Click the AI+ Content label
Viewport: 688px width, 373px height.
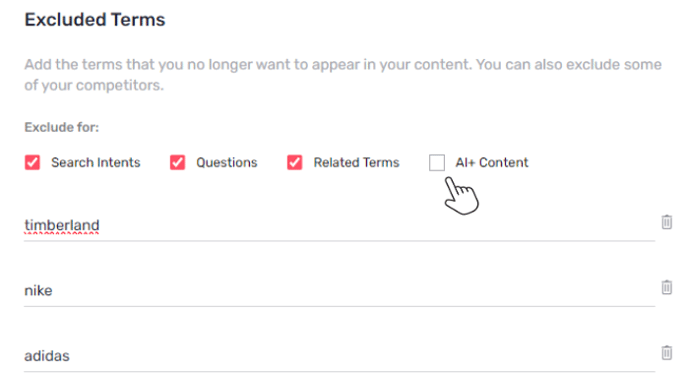pyautogui.click(x=492, y=162)
